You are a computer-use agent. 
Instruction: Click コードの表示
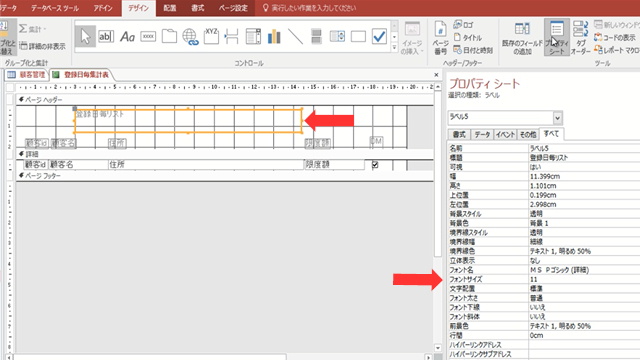click(615, 38)
